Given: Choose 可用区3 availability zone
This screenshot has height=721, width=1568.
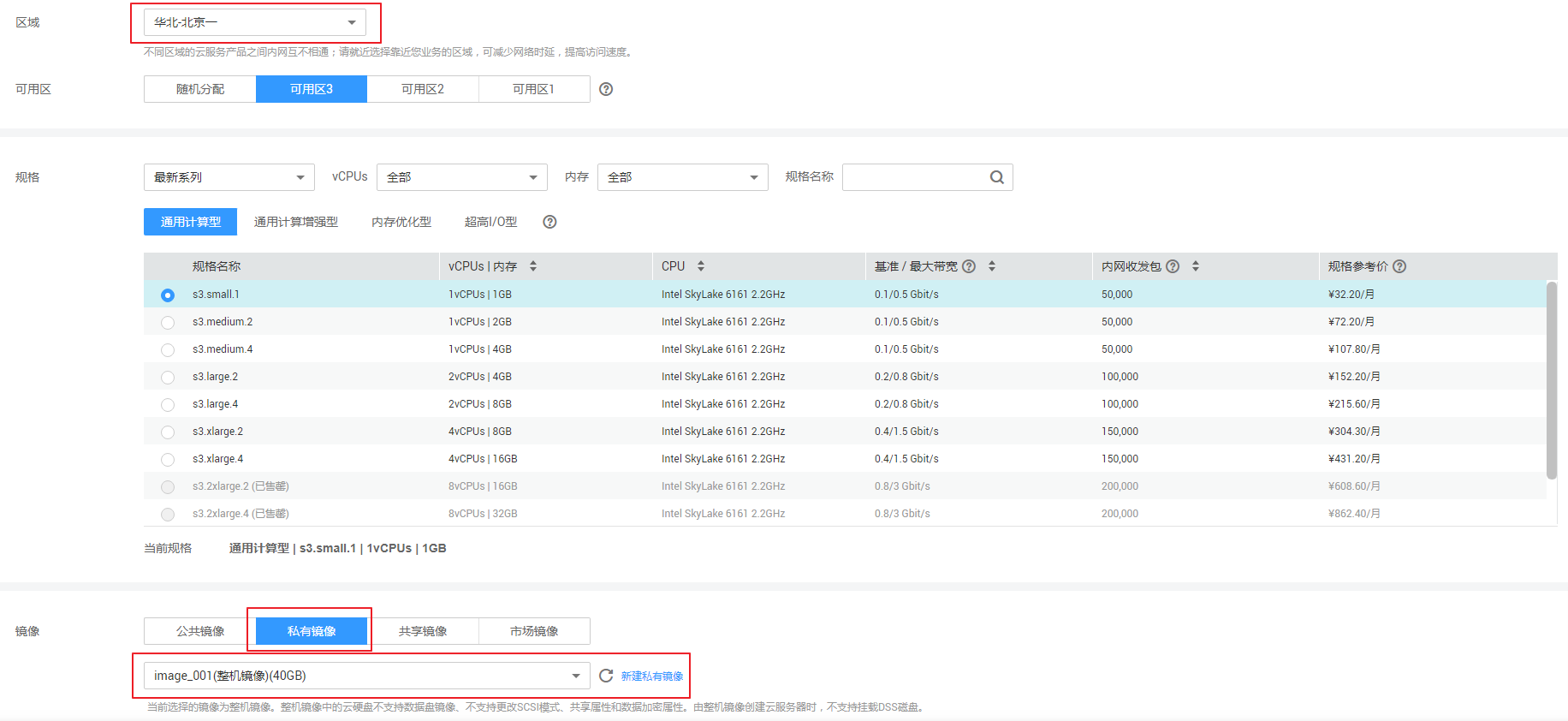Looking at the screenshot, I should pyautogui.click(x=312, y=89).
